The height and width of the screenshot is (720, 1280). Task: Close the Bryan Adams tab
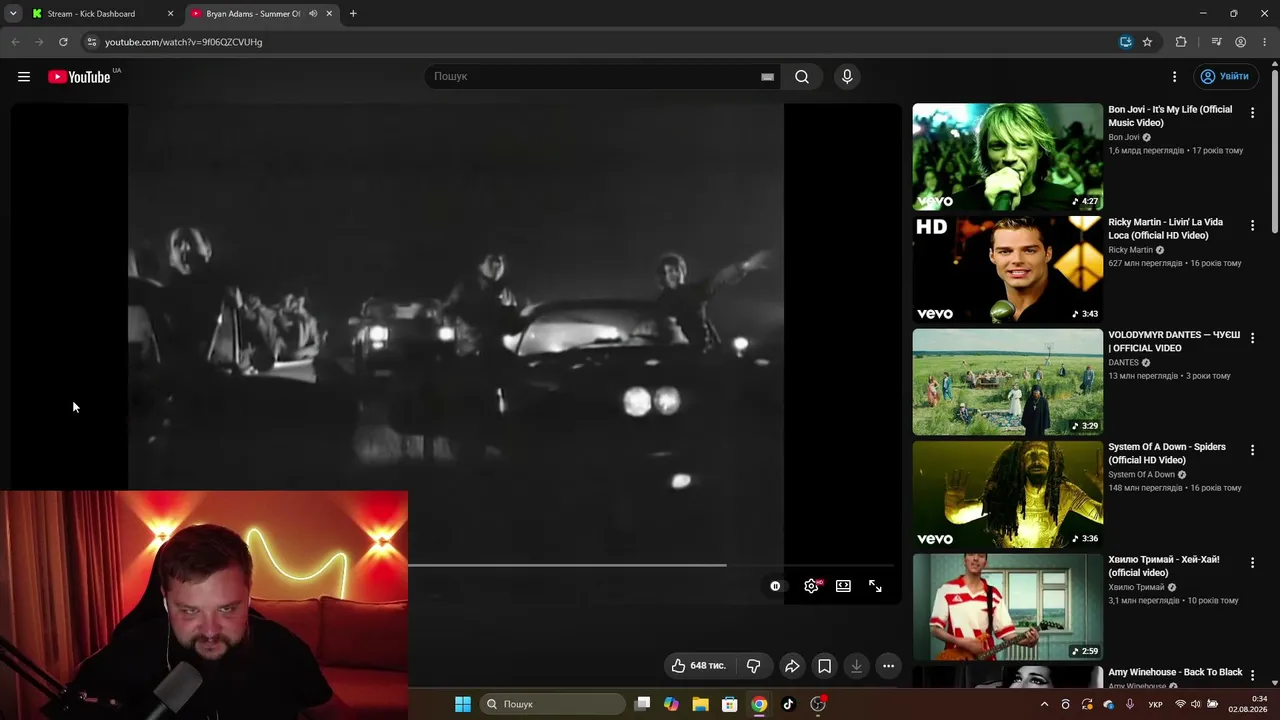click(329, 14)
